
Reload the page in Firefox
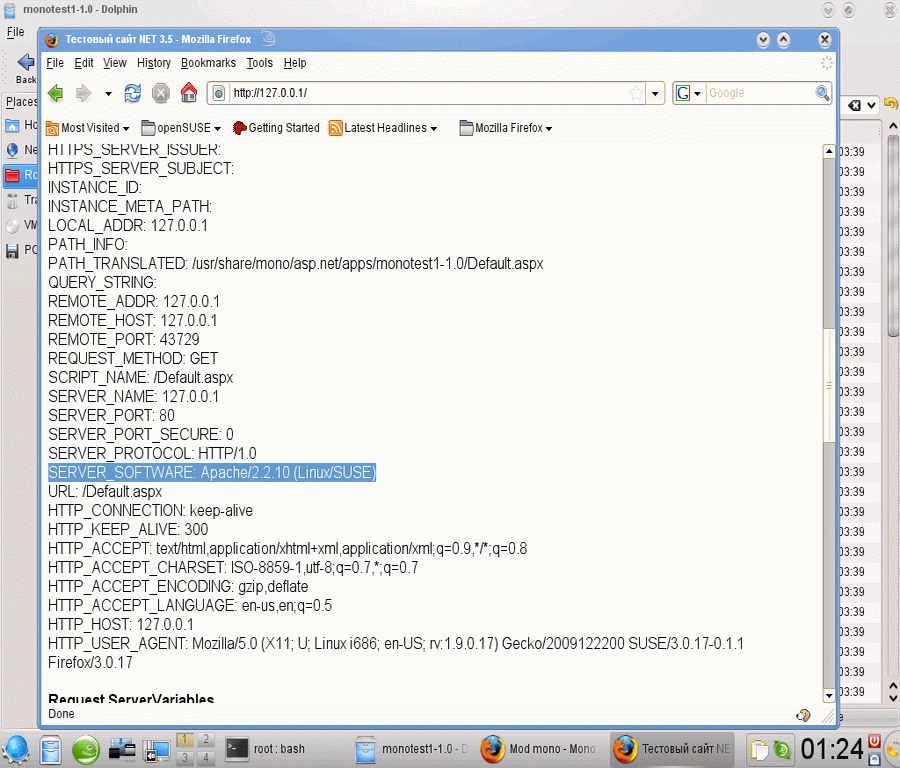pyautogui.click(x=133, y=93)
